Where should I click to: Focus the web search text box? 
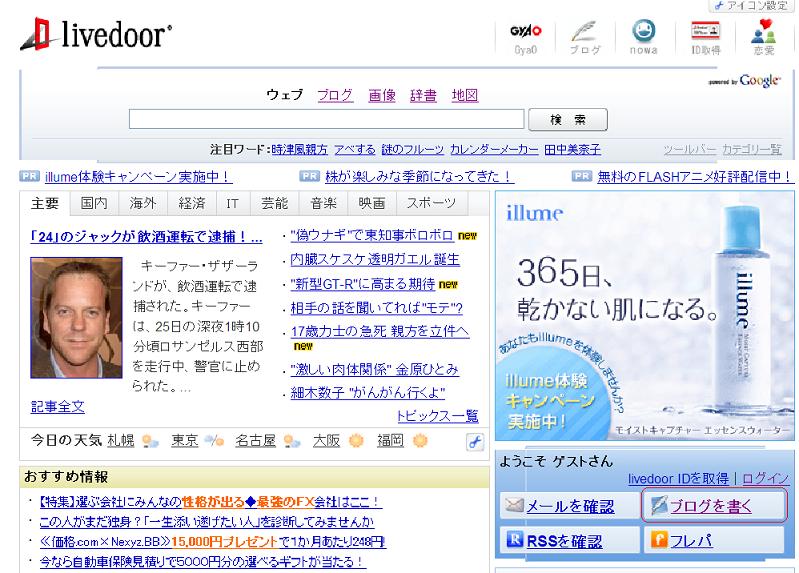coord(326,119)
